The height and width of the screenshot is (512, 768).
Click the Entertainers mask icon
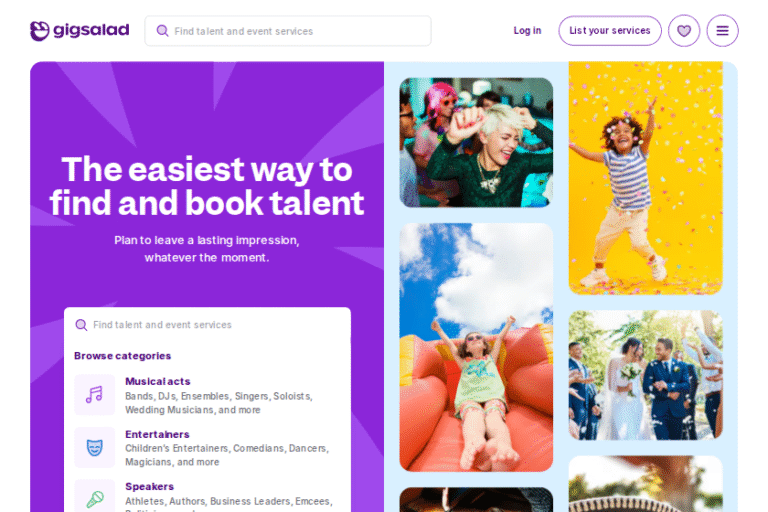pos(95,447)
